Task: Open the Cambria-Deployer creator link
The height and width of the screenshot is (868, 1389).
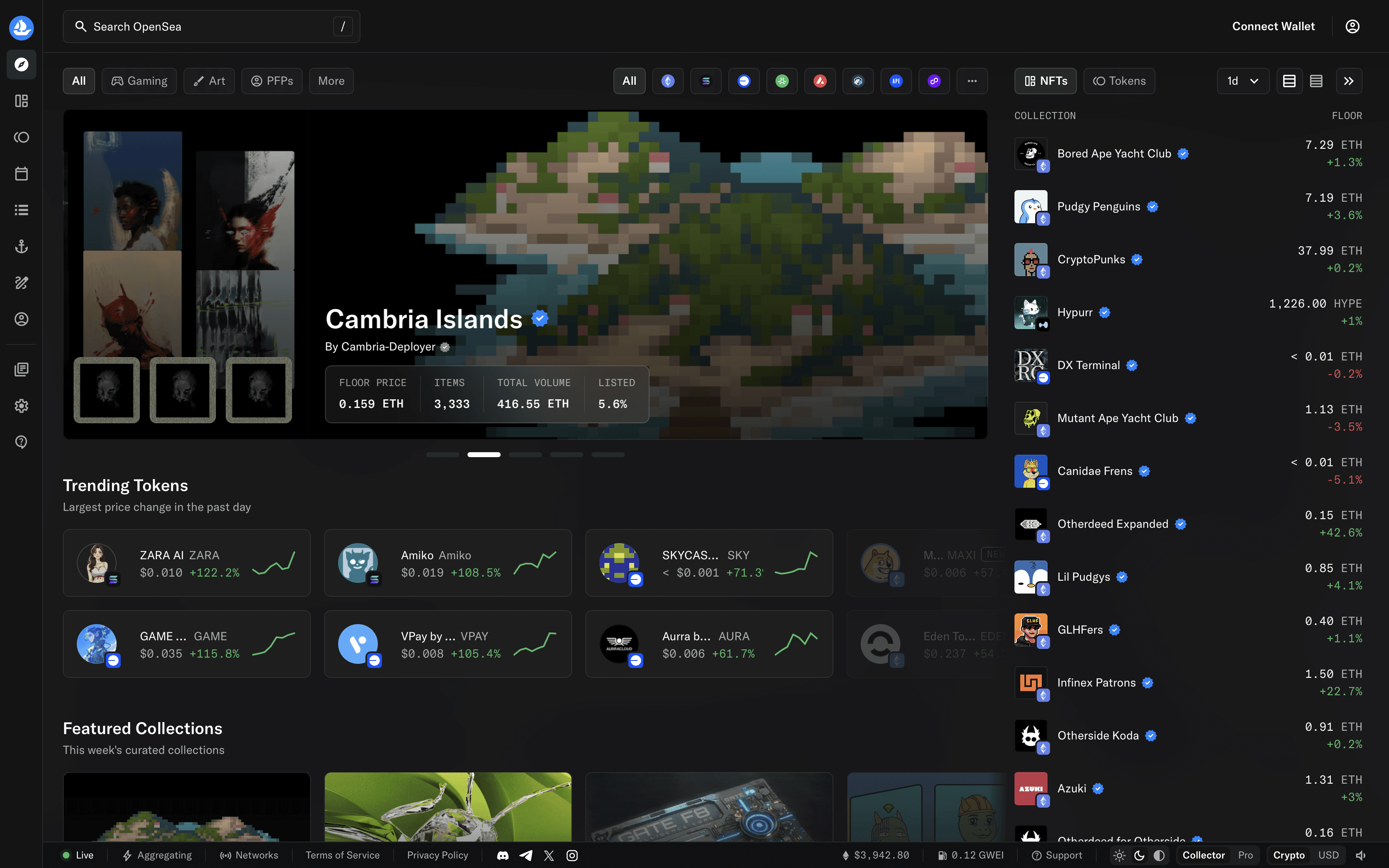Action: pyautogui.click(x=388, y=347)
